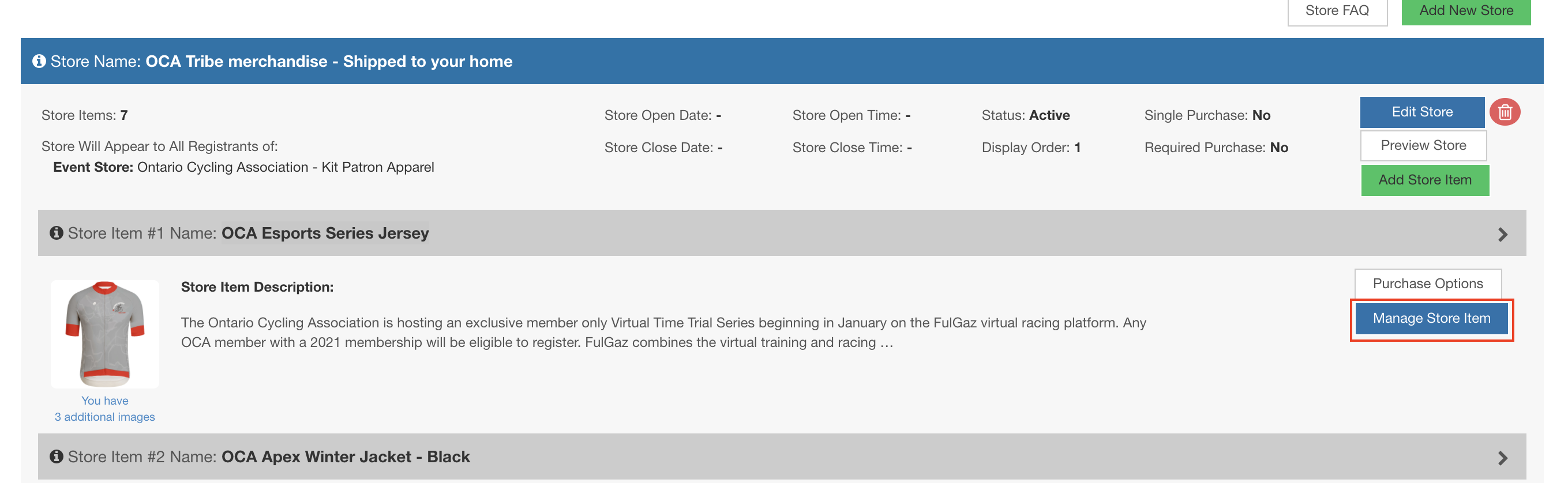The height and width of the screenshot is (483, 1568).
Task: Click the Edit Store button
Action: tap(1421, 112)
